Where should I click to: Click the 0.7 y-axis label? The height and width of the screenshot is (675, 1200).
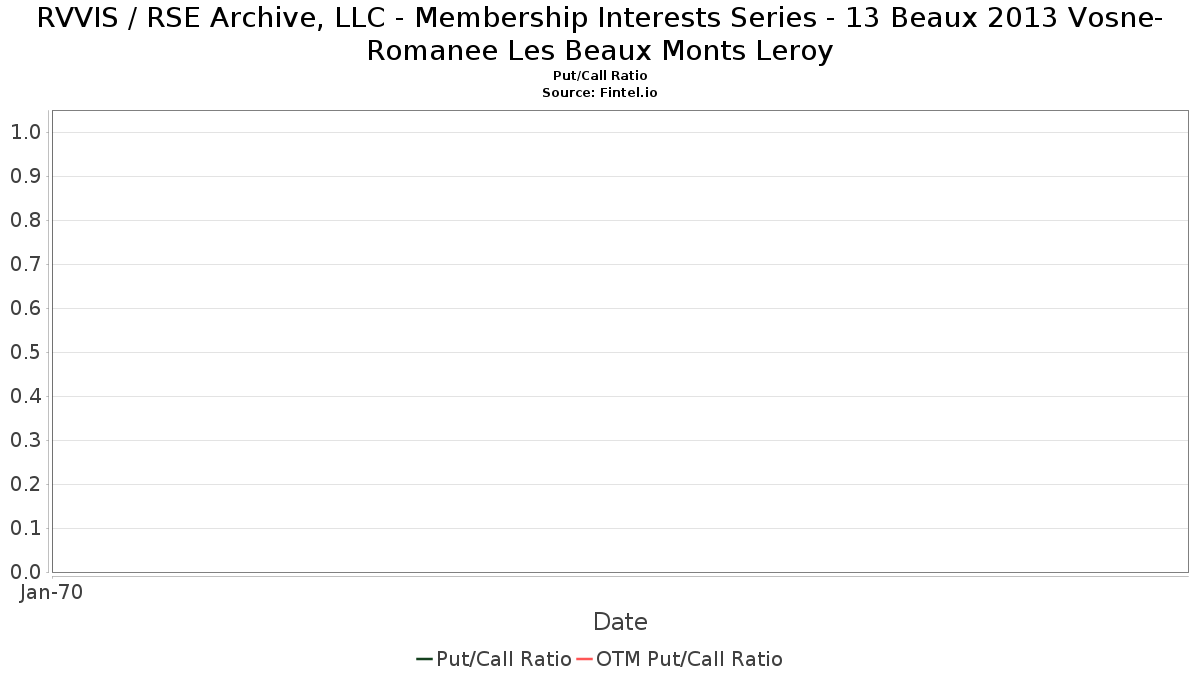pos(25,264)
